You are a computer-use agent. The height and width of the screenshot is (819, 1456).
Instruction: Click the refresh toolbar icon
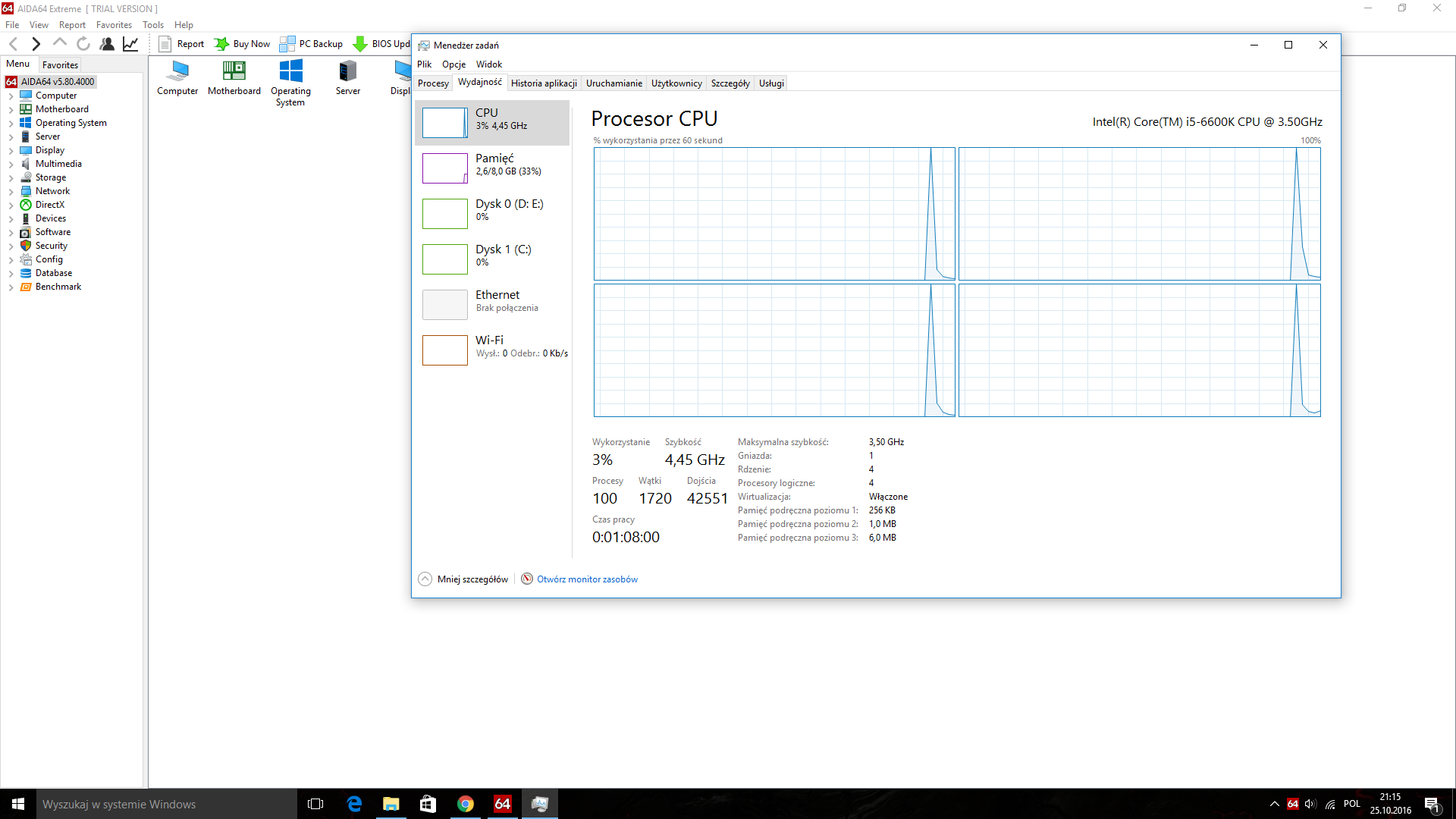(83, 44)
